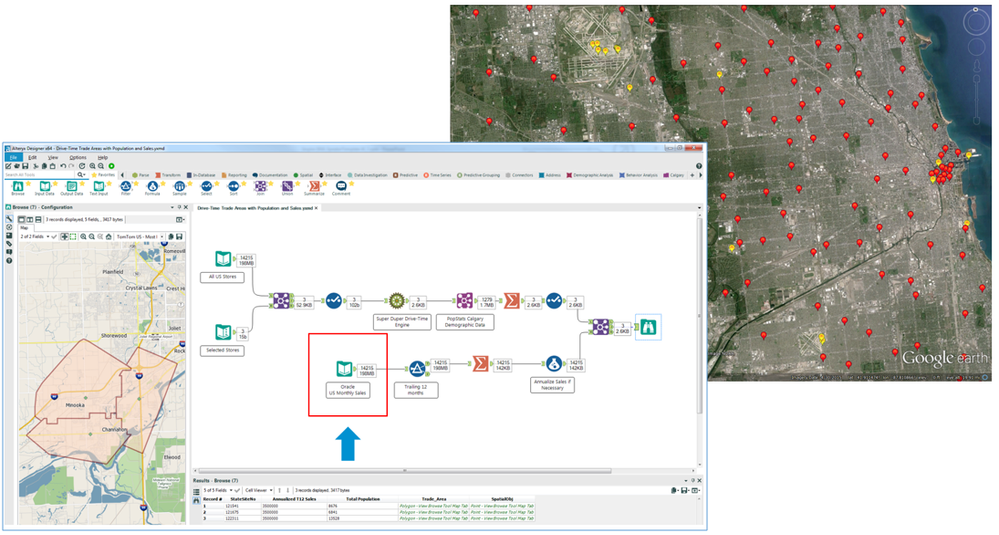Click the PopStats Calgary Demographic Data node
The height and width of the screenshot is (535, 999).
(464, 300)
